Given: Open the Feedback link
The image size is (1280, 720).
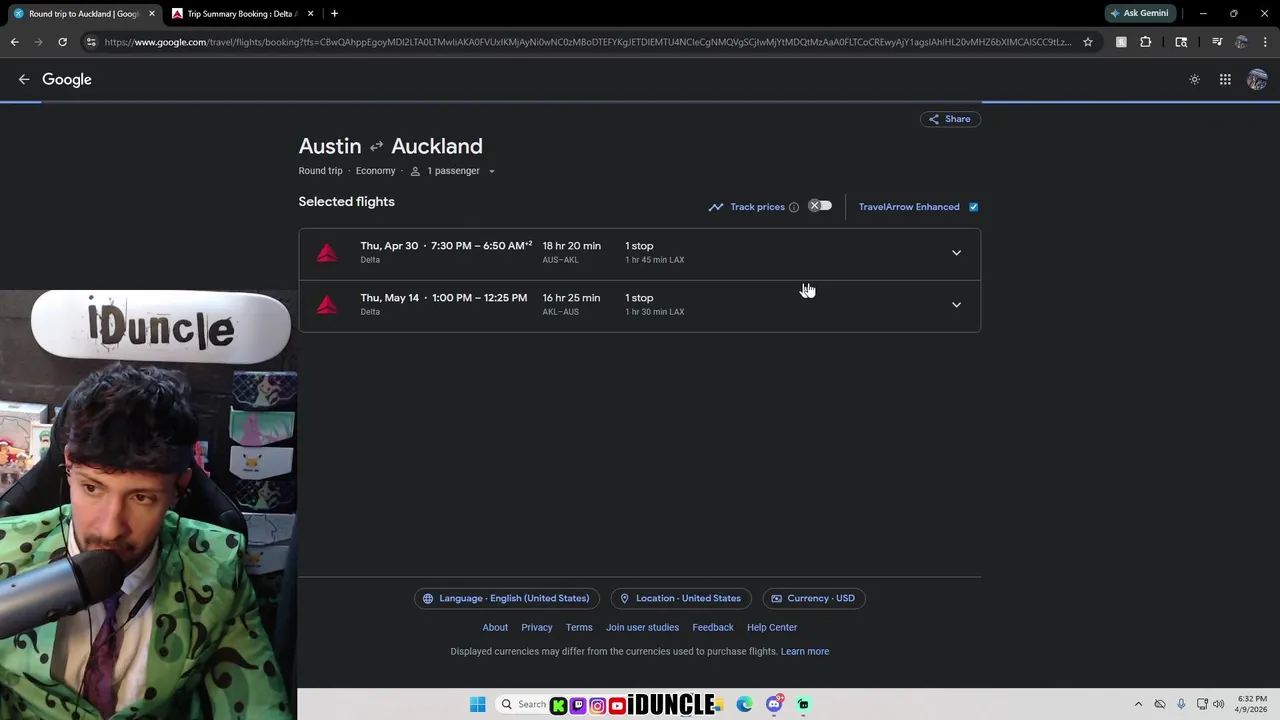Looking at the screenshot, I should point(713,627).
